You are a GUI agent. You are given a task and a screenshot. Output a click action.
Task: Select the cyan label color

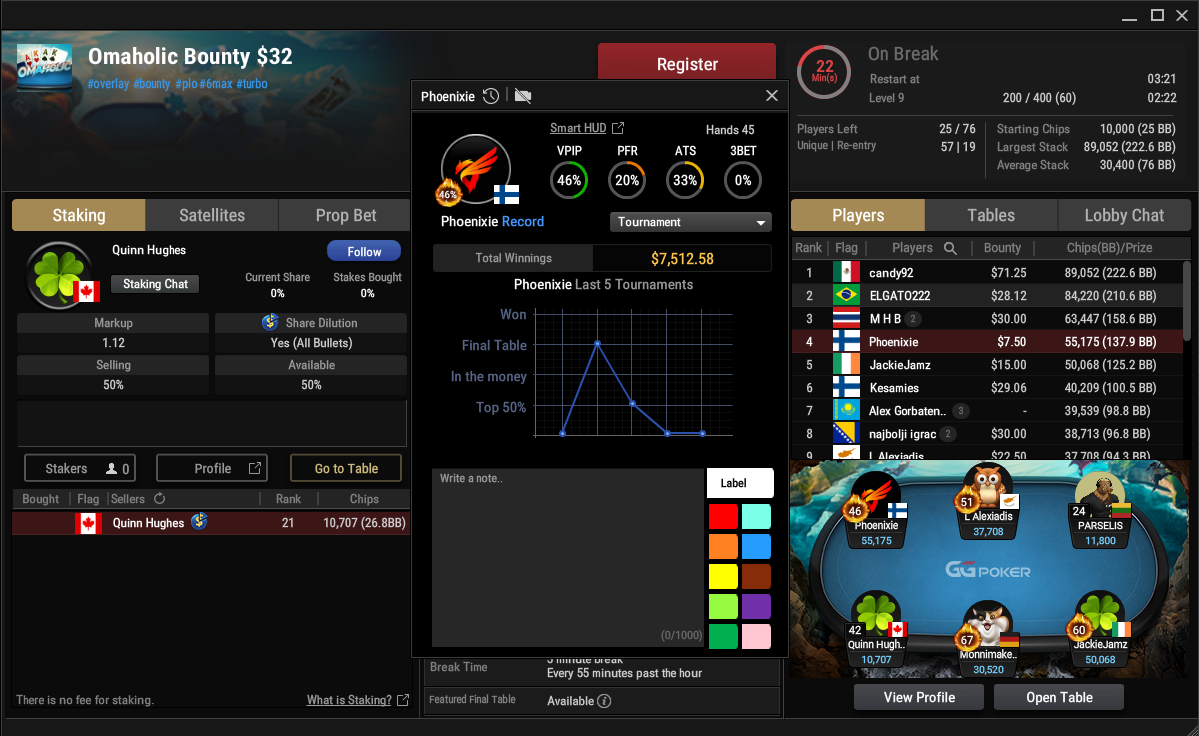(x=756, y=517)
